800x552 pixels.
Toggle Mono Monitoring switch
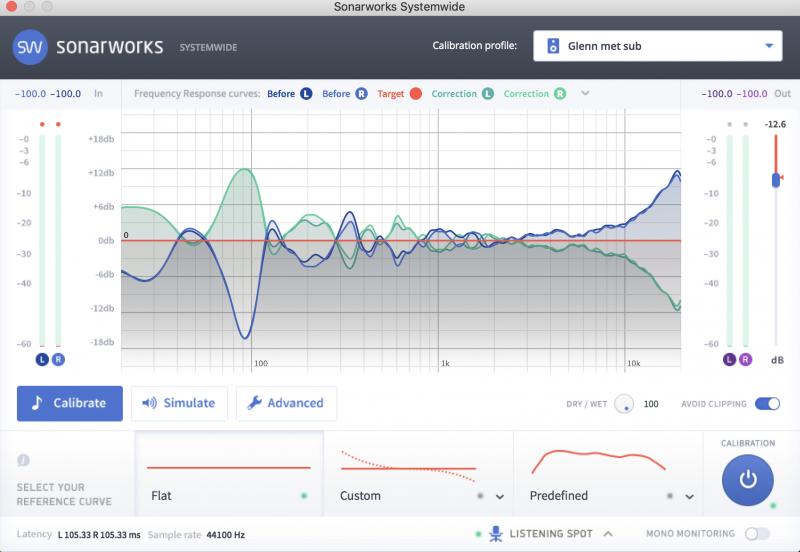[757, 534]
